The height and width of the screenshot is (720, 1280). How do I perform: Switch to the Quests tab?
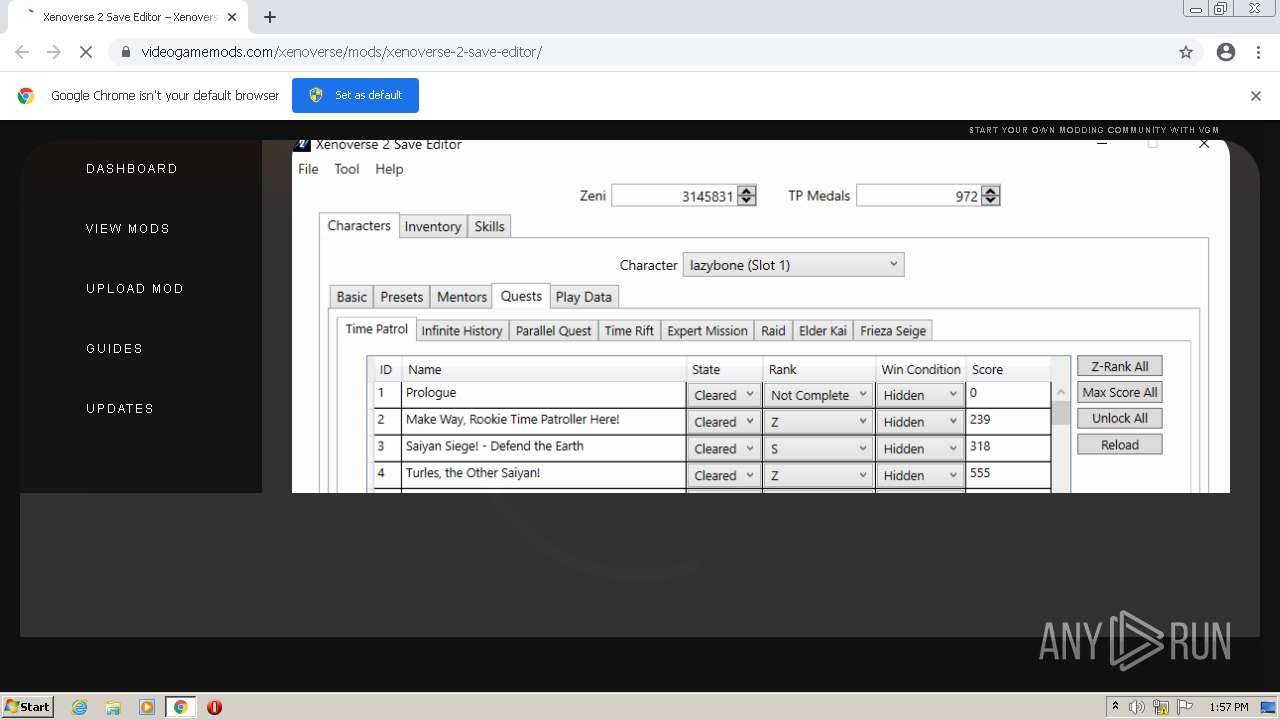(x=521, y=296)
